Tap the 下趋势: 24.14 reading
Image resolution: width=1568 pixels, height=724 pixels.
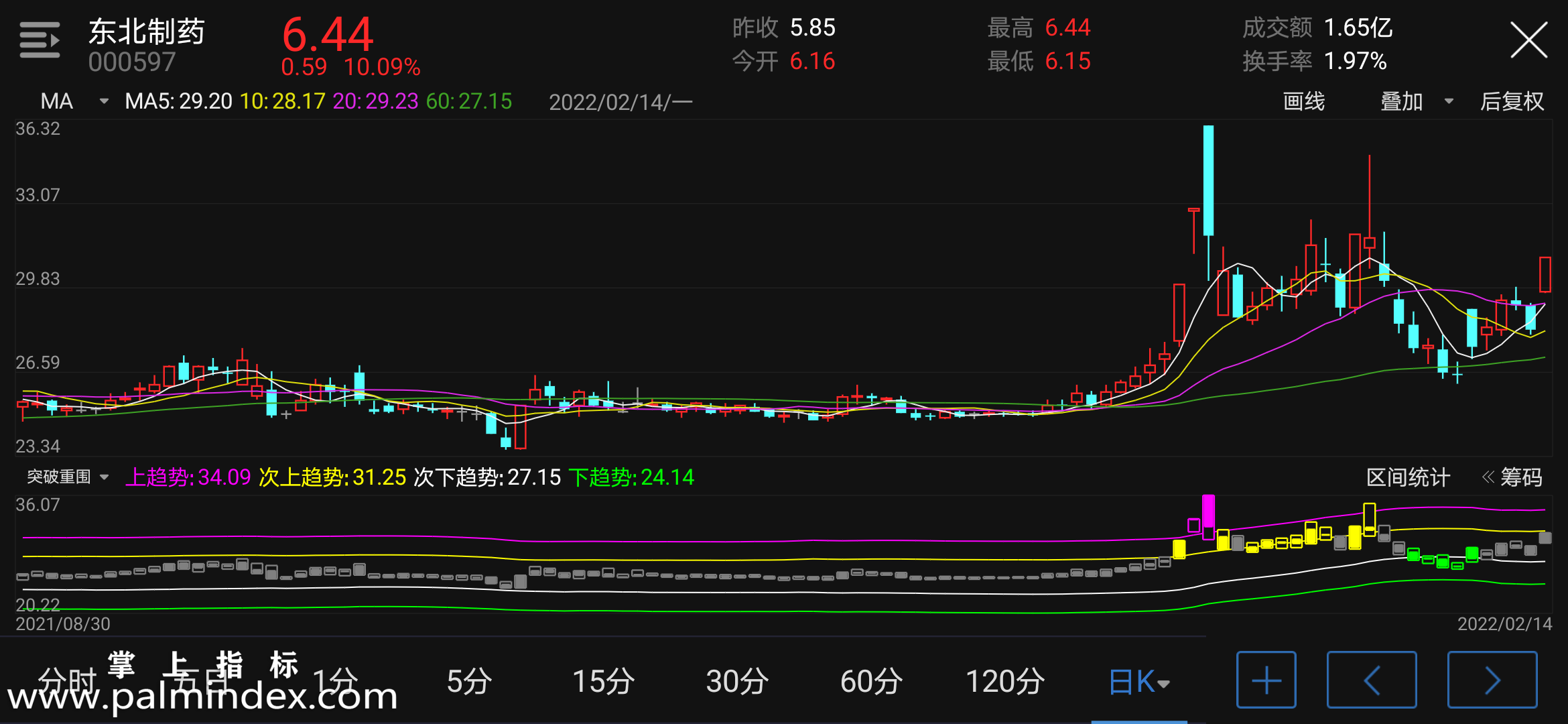631,477
